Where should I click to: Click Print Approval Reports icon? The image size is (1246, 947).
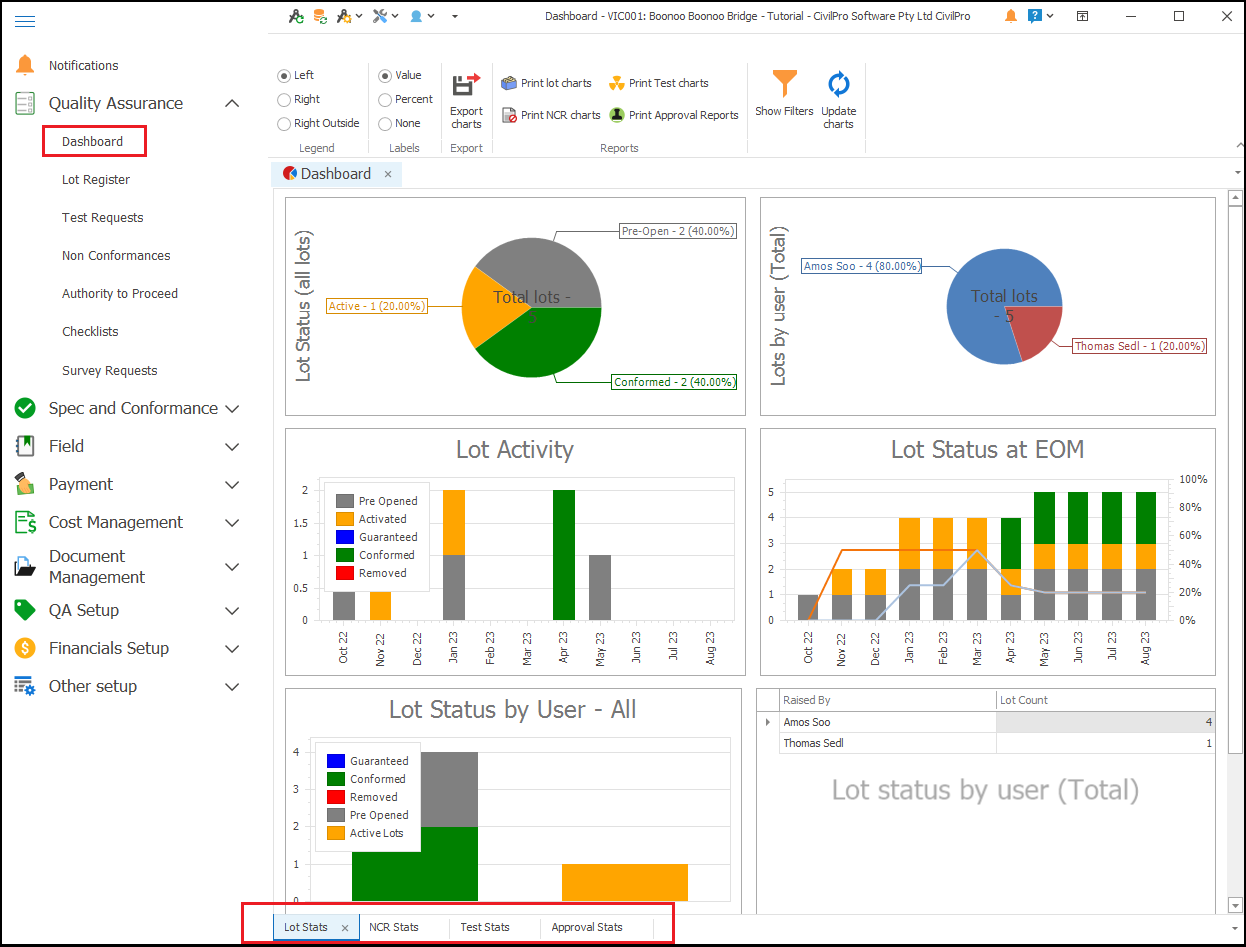(x=617, y=115)
